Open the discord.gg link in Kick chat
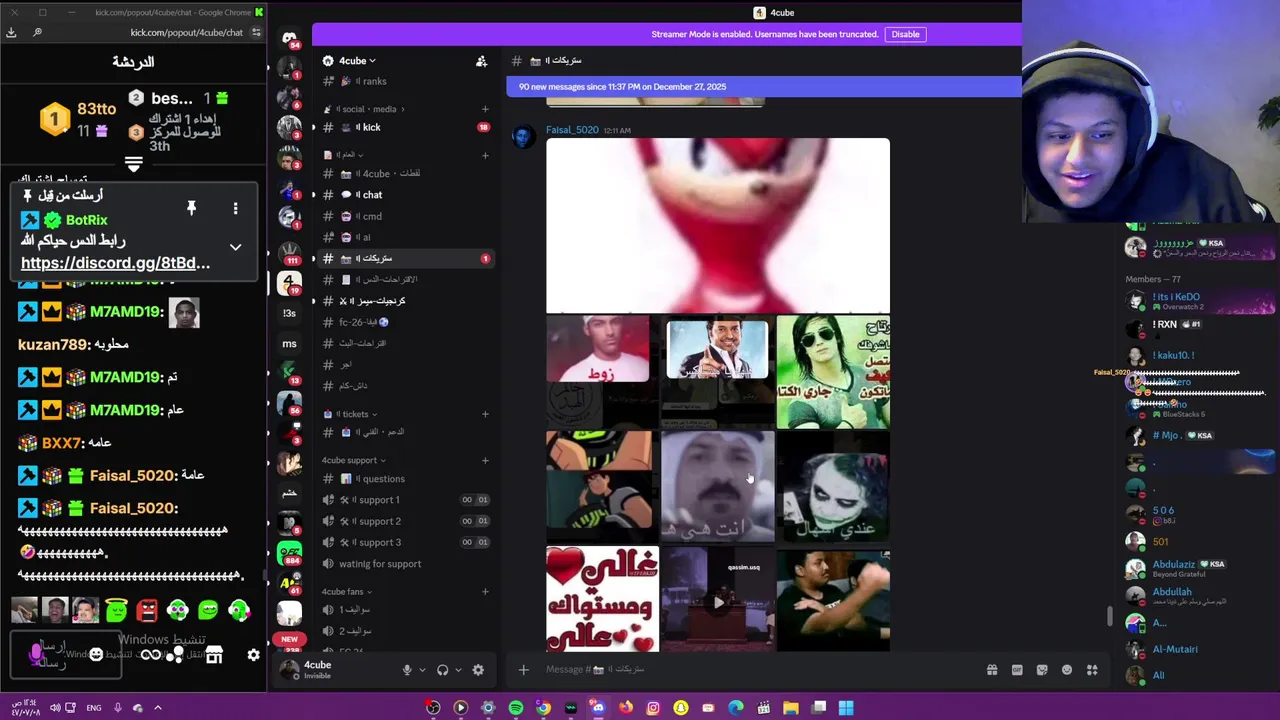This screenshot has width=1280, height=720. pos(115,263)
